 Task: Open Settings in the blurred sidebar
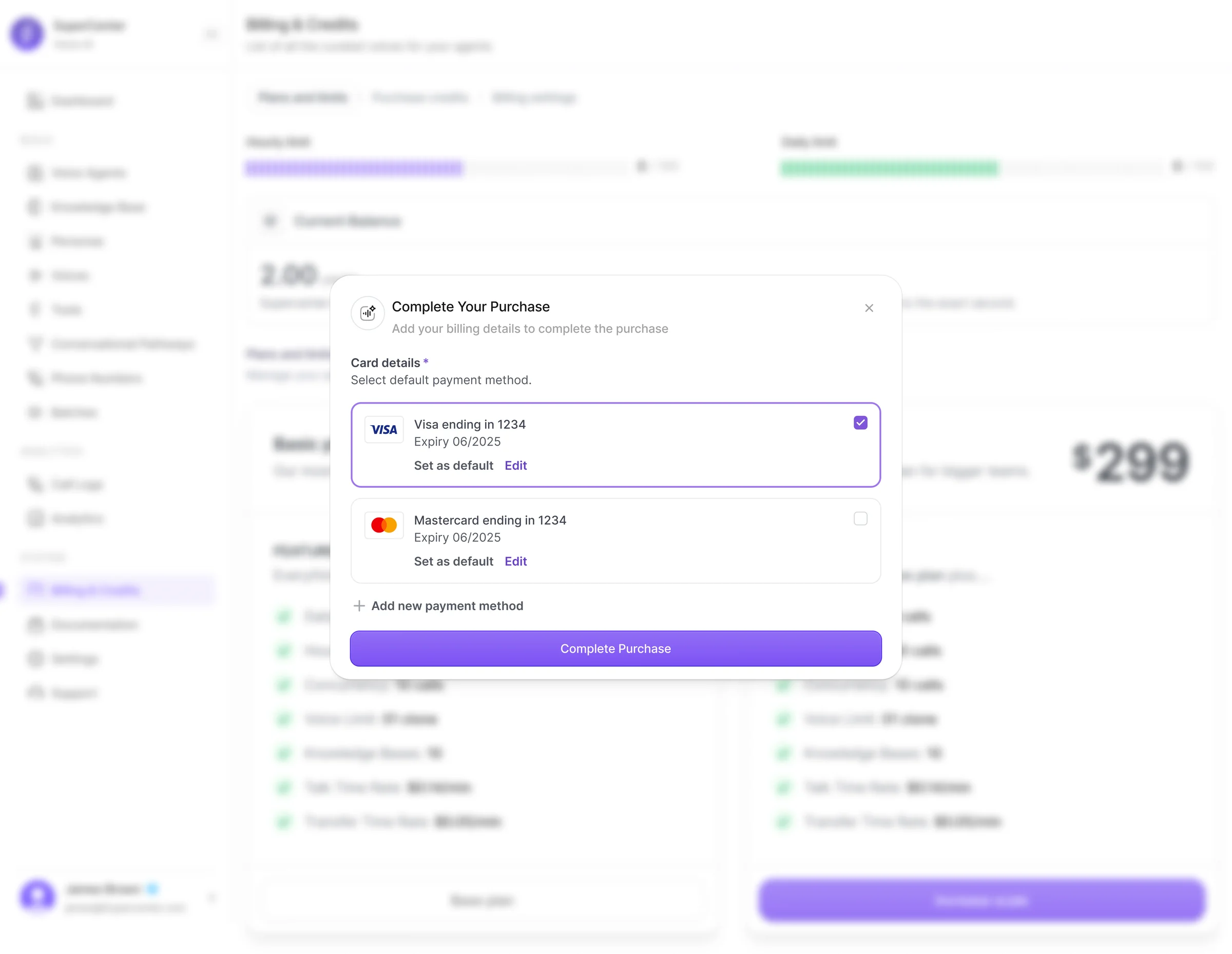point(74,658)
